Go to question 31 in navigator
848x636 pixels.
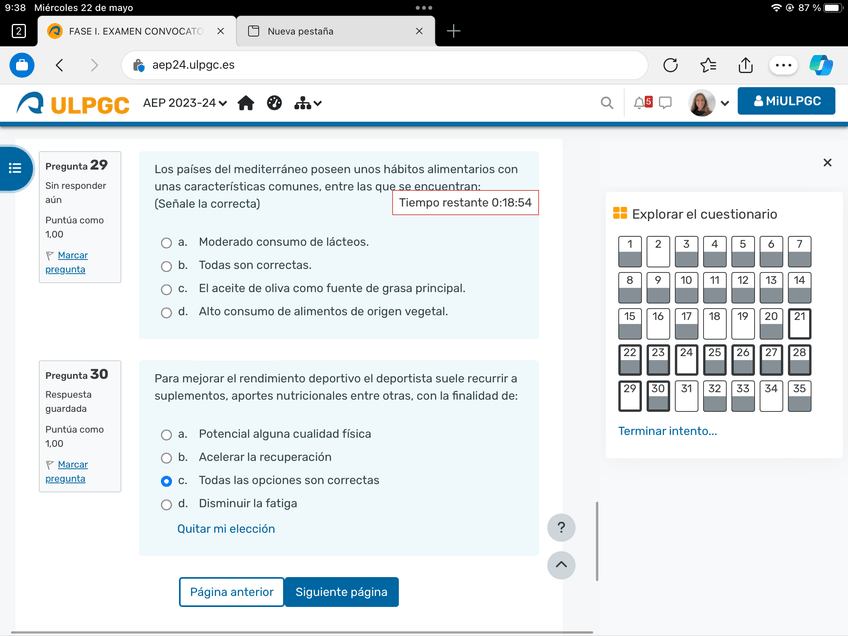(686, 396)
